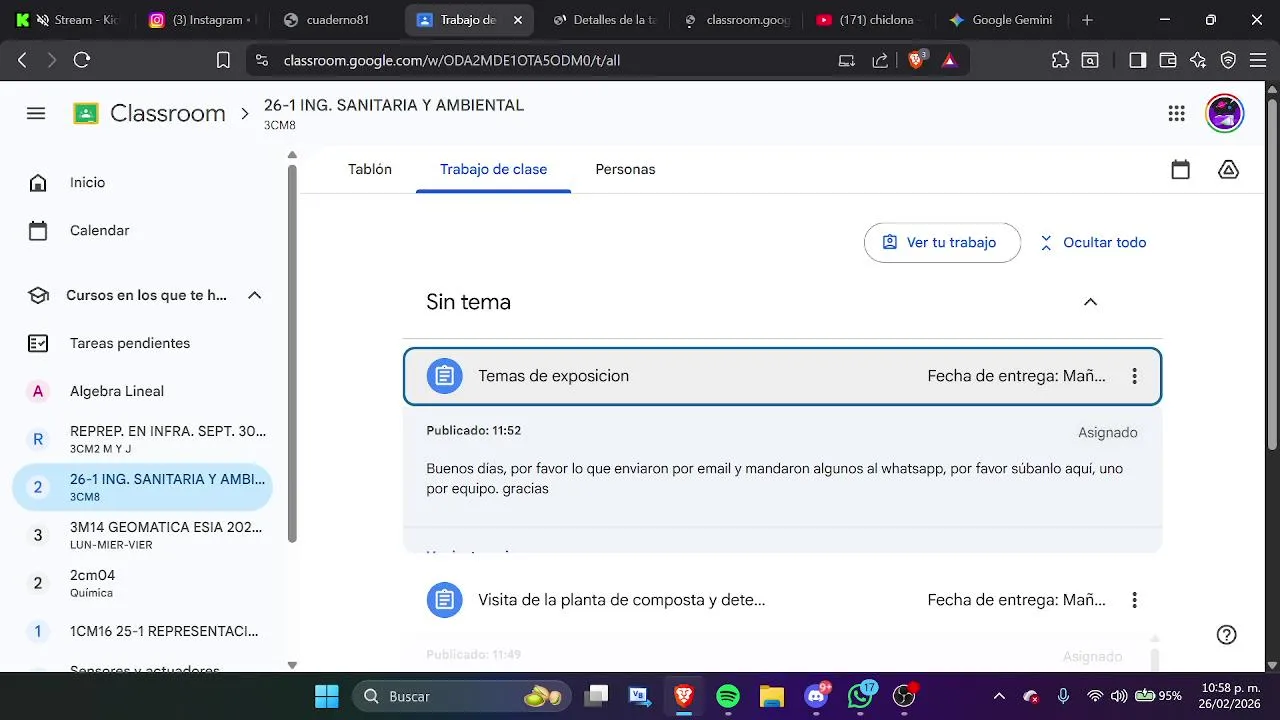Show hidden system tray icons
This screenshot has width=1280, height=720.
999,696
